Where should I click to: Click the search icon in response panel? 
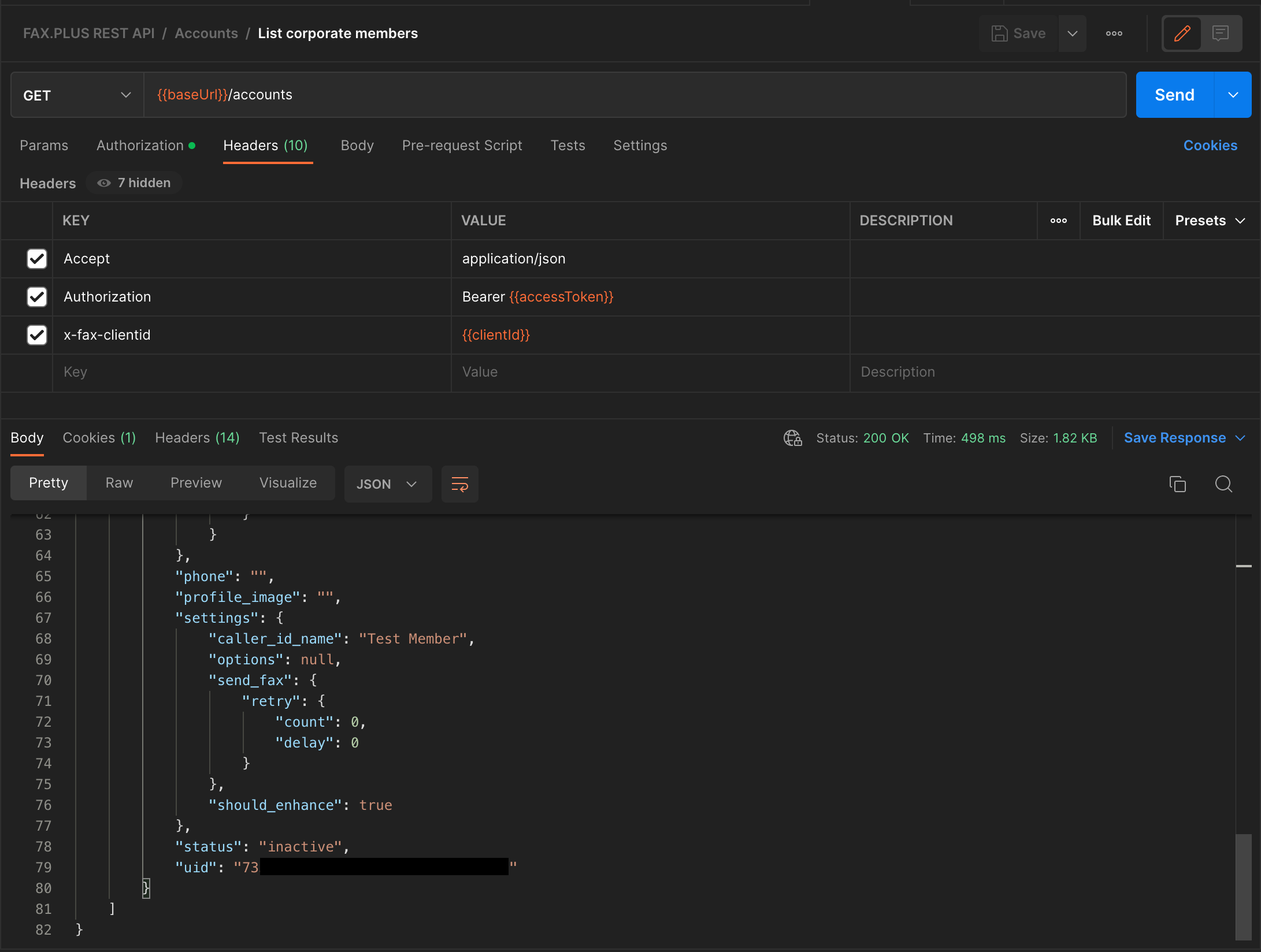[x=1224, y=484]
